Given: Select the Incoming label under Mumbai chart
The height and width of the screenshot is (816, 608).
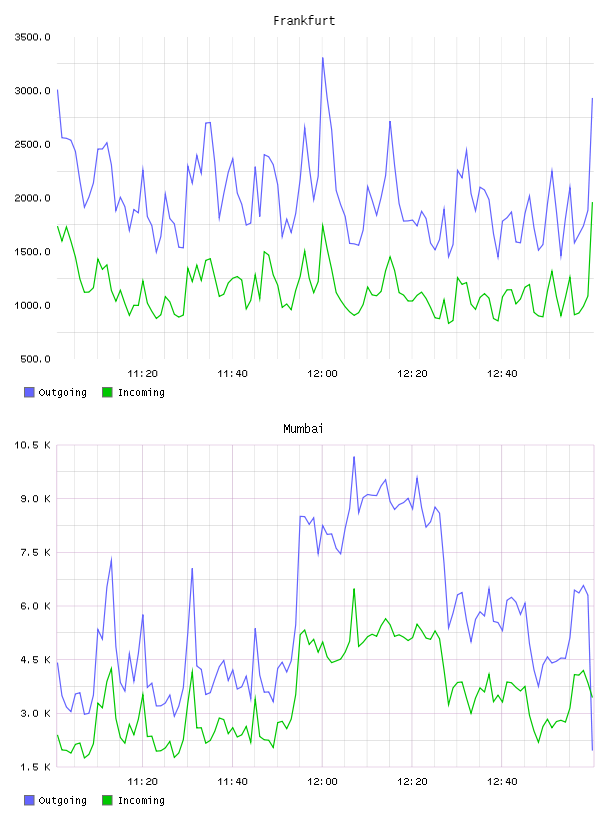Looking at the screenshot, I should (x=141, y=801).
